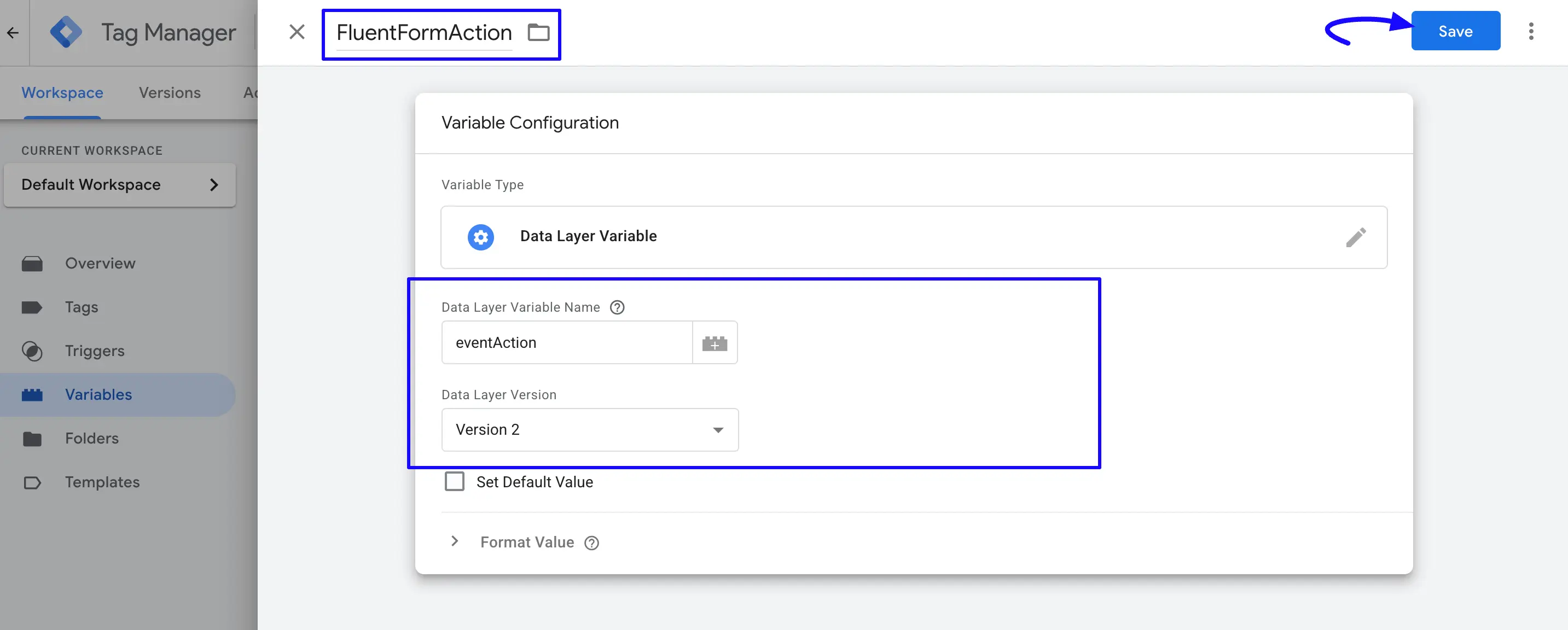Click the Tag Manager diamond logo
Screen dimensions: 1568x630
(x=66, y=32)
